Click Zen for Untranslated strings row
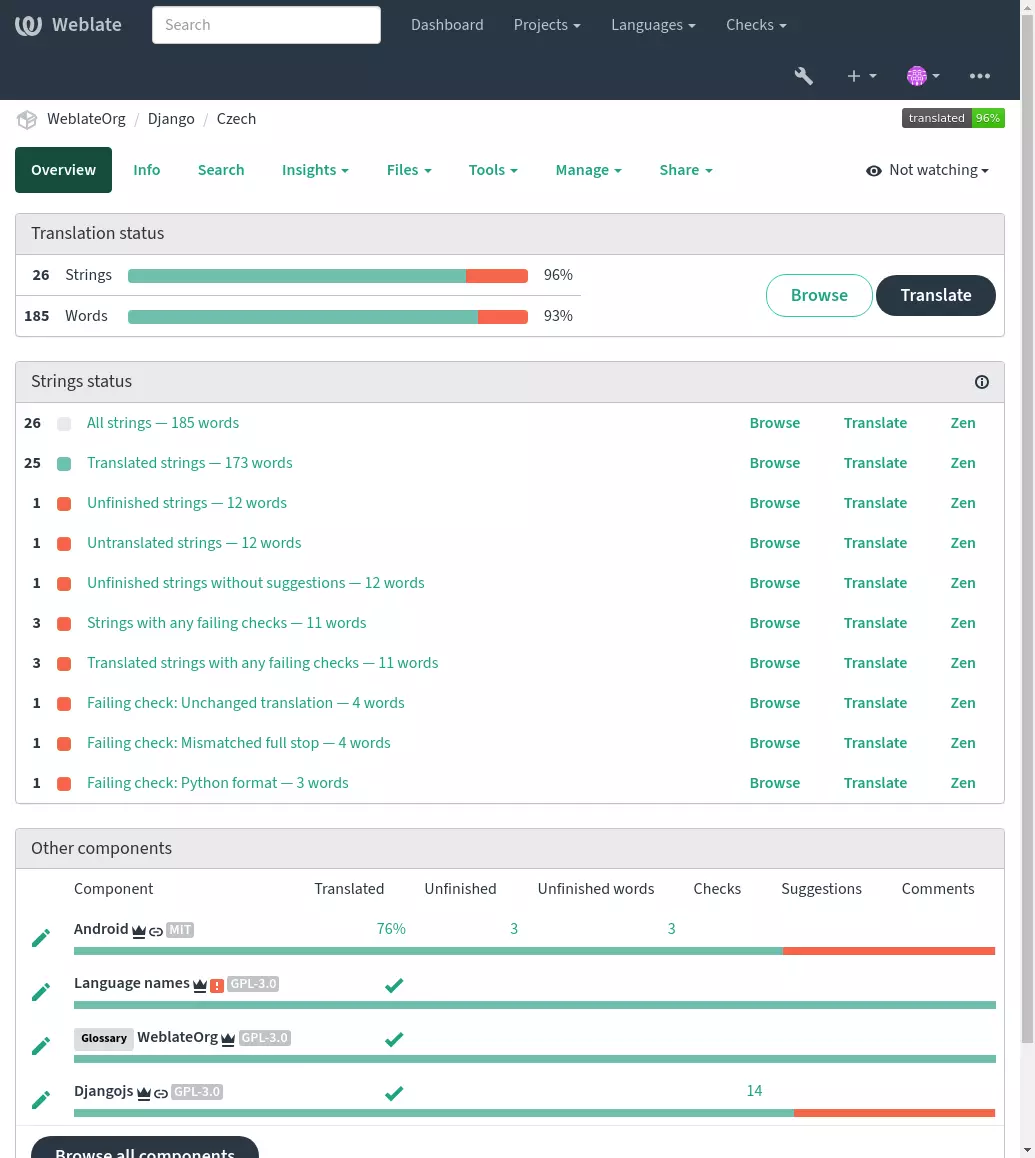Image resolution: width=1035 pixels, height=1158 pixels. [963, 543]
